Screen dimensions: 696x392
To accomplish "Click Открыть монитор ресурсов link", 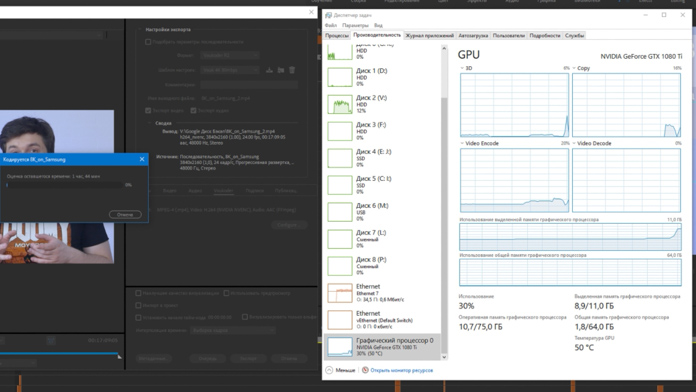I will click(x=402, y=370).
